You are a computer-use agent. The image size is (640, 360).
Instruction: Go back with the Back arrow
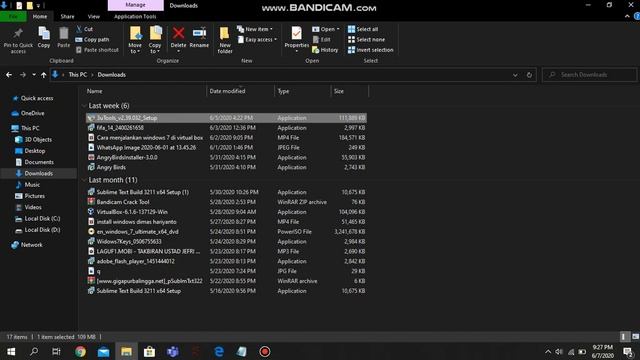tap(9, 75)
